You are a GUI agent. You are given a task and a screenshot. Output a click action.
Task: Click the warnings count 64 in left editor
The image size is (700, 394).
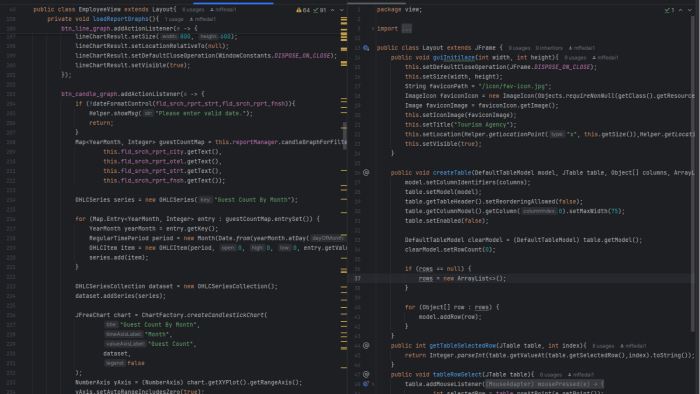pyautogui.click(x=303, y=10)
